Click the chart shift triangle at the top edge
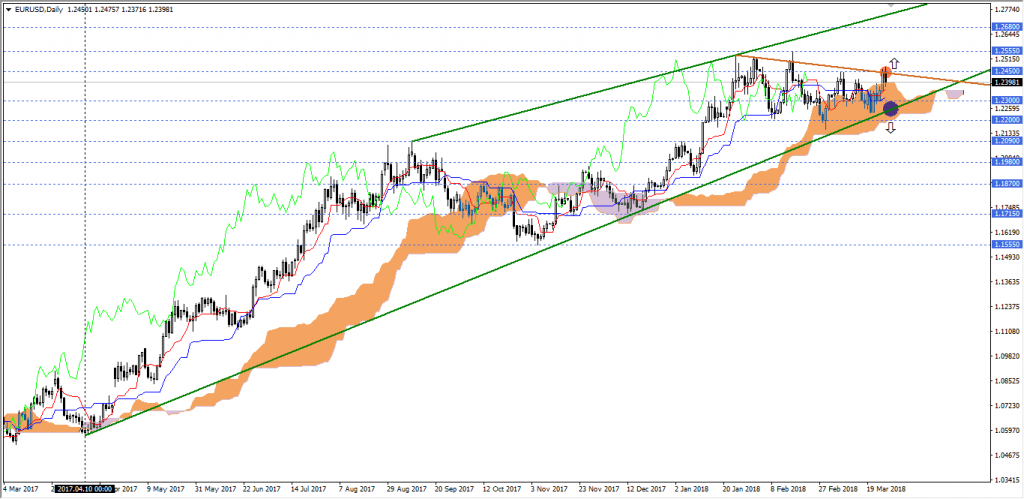This screenshot has width=1024, height=499. coord(891,4)
